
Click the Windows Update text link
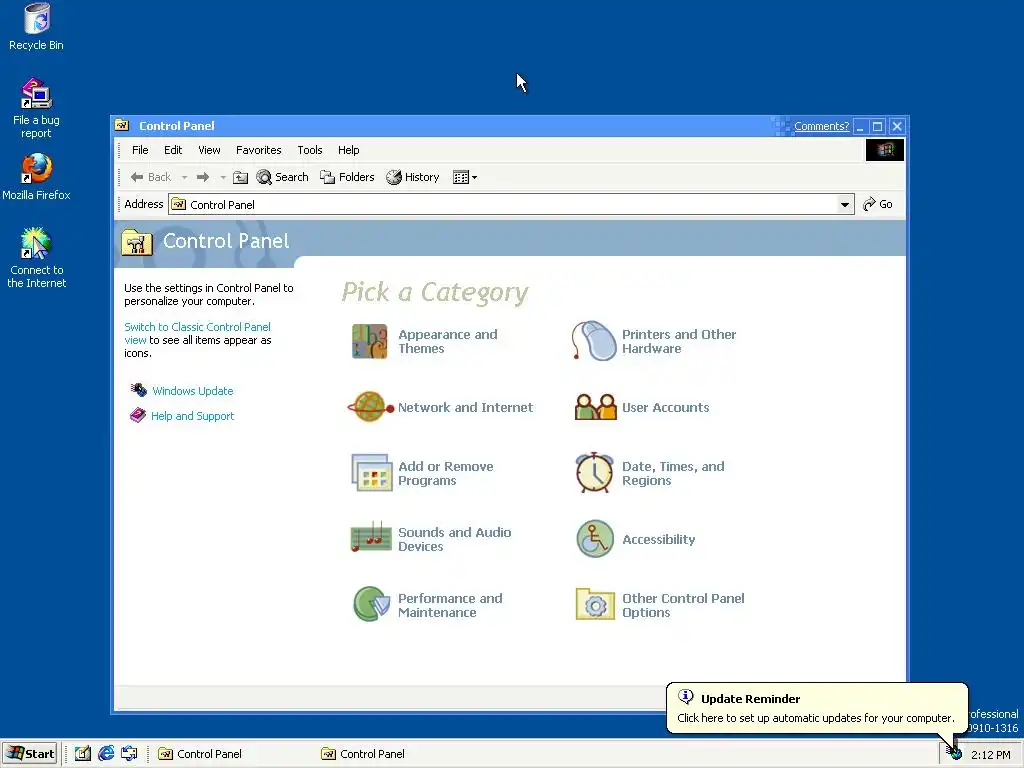193,391
